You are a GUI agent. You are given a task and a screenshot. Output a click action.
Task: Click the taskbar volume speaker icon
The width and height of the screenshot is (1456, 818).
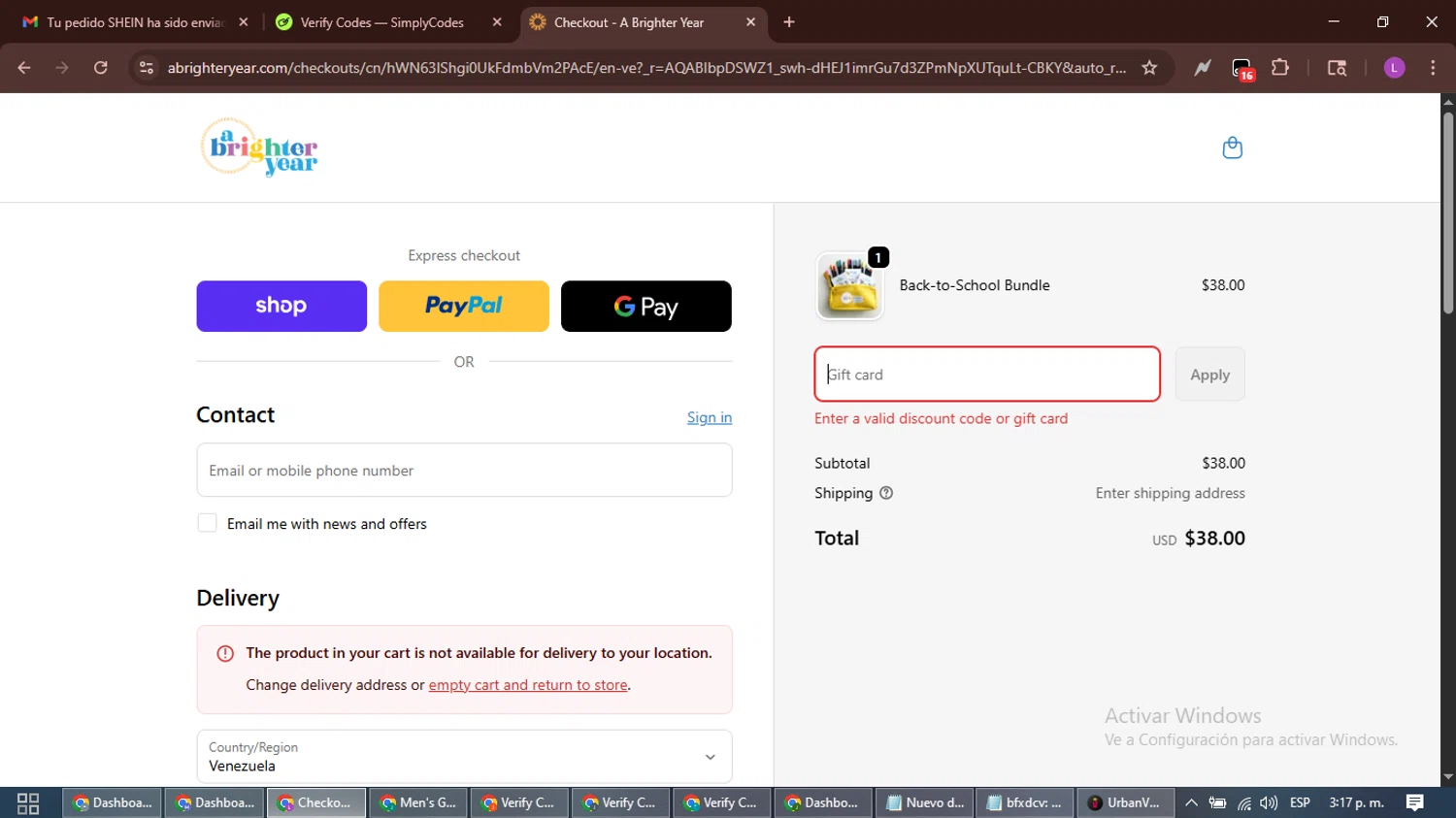(x=1269, y=802)
